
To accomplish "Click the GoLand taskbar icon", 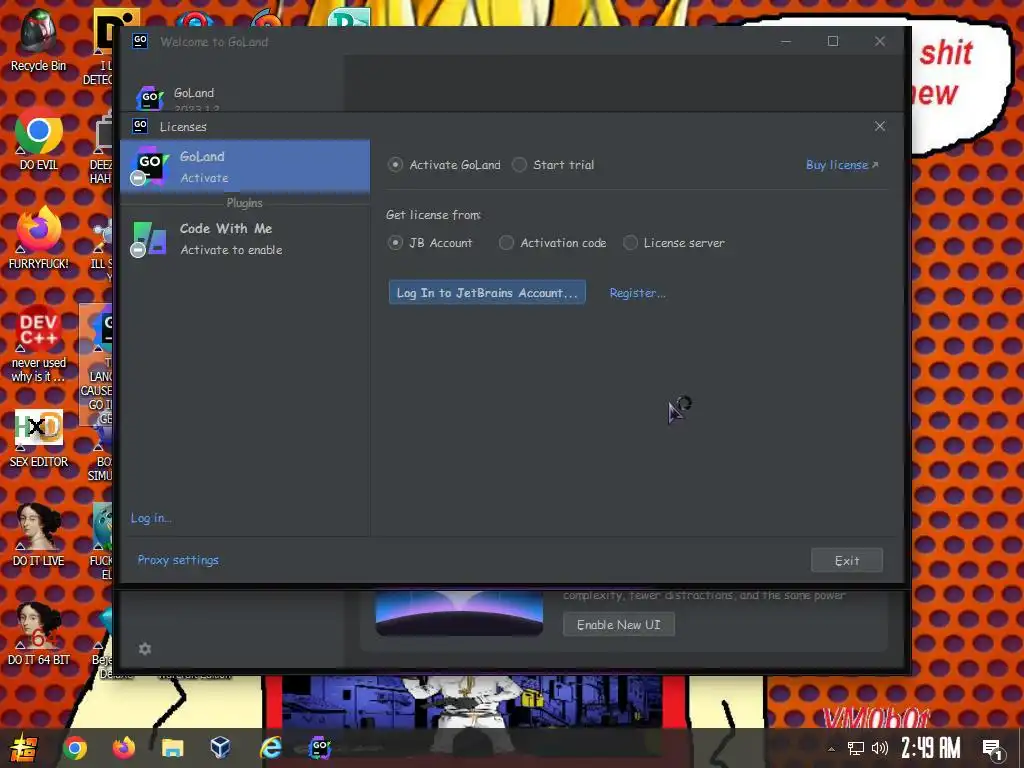I will (319, 748).
